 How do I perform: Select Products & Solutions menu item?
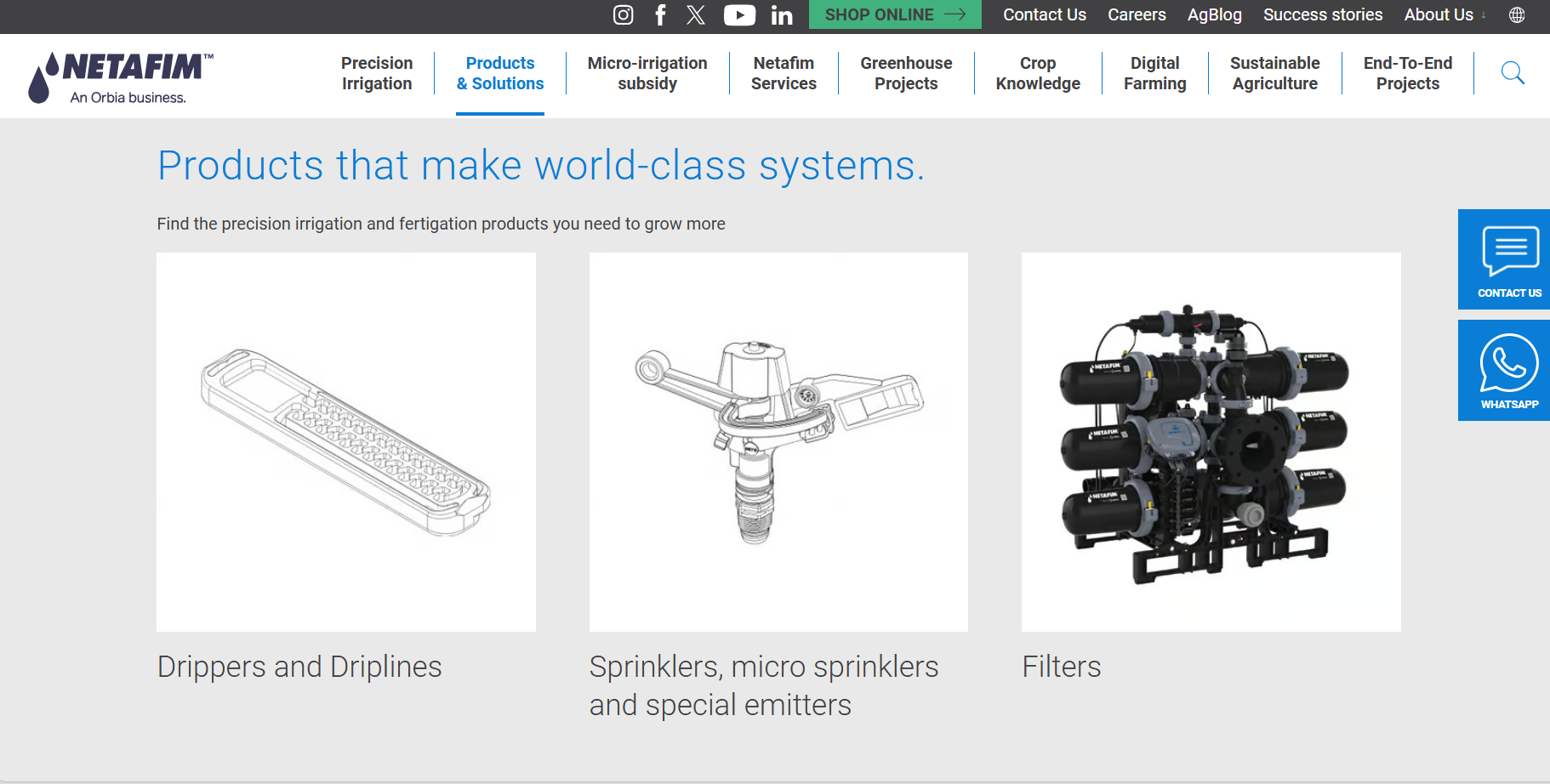point(500,73)
